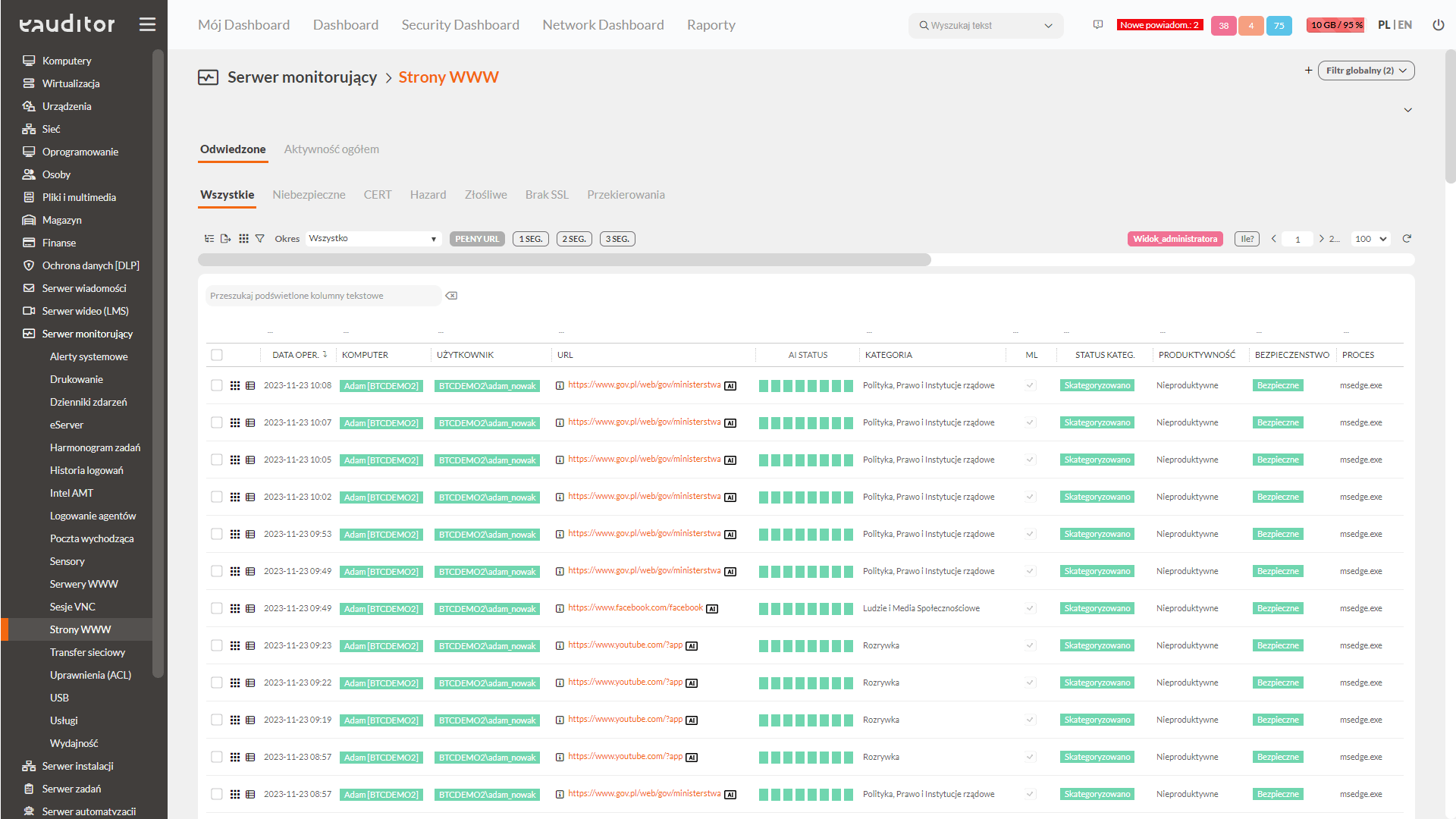Click the export data icon
Screen dimensions: 1456x819
pos(225,239)
